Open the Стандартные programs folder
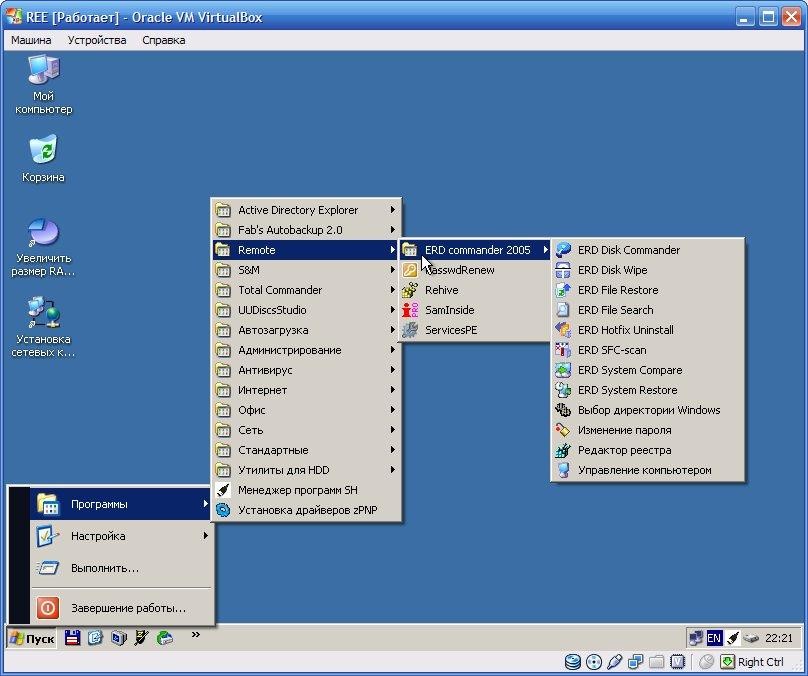This screenshot has height=676, width=808. (x=307, y=450)
